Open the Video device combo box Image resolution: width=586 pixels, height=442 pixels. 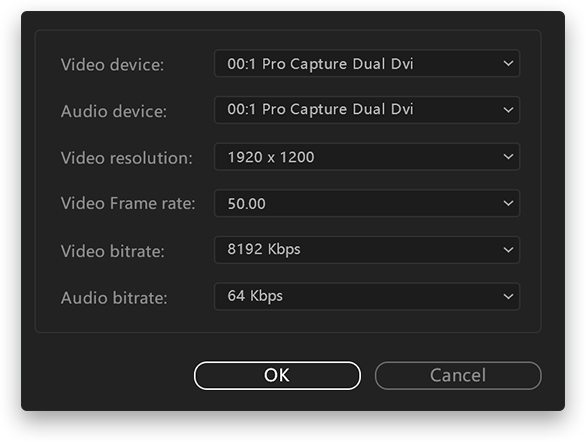point(367,64)
